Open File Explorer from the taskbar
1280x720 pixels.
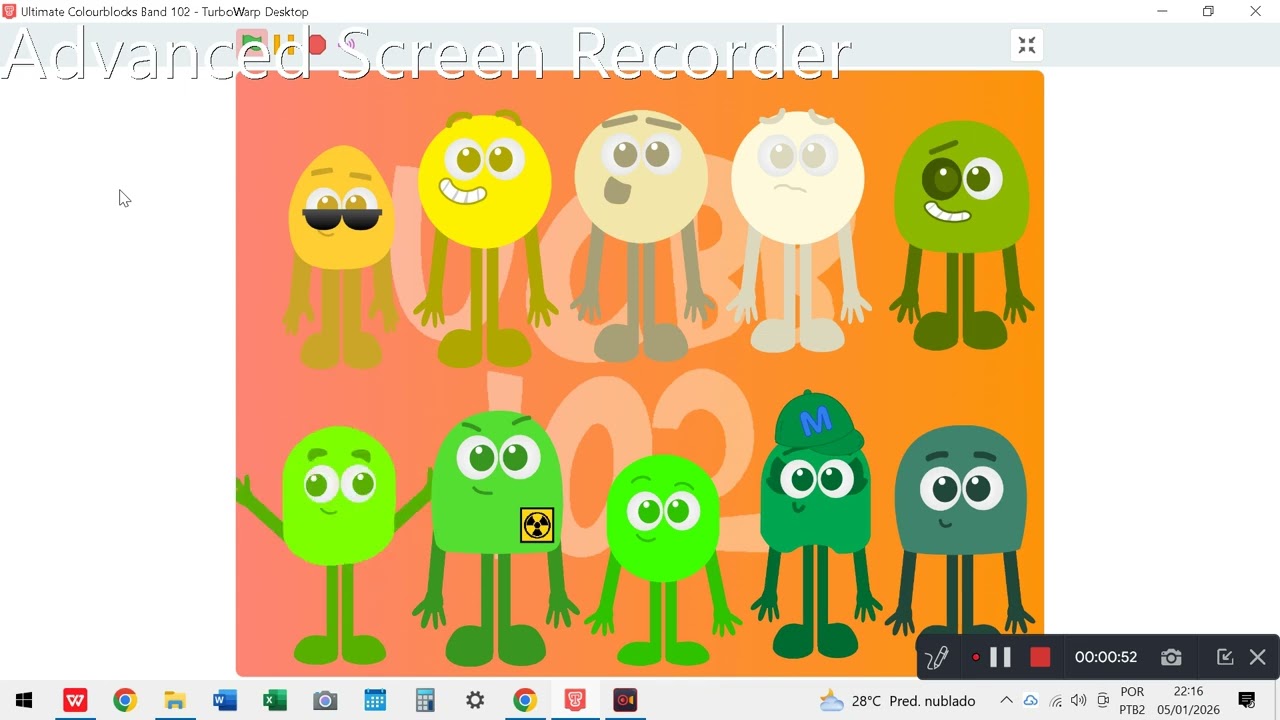pos(175,700)
